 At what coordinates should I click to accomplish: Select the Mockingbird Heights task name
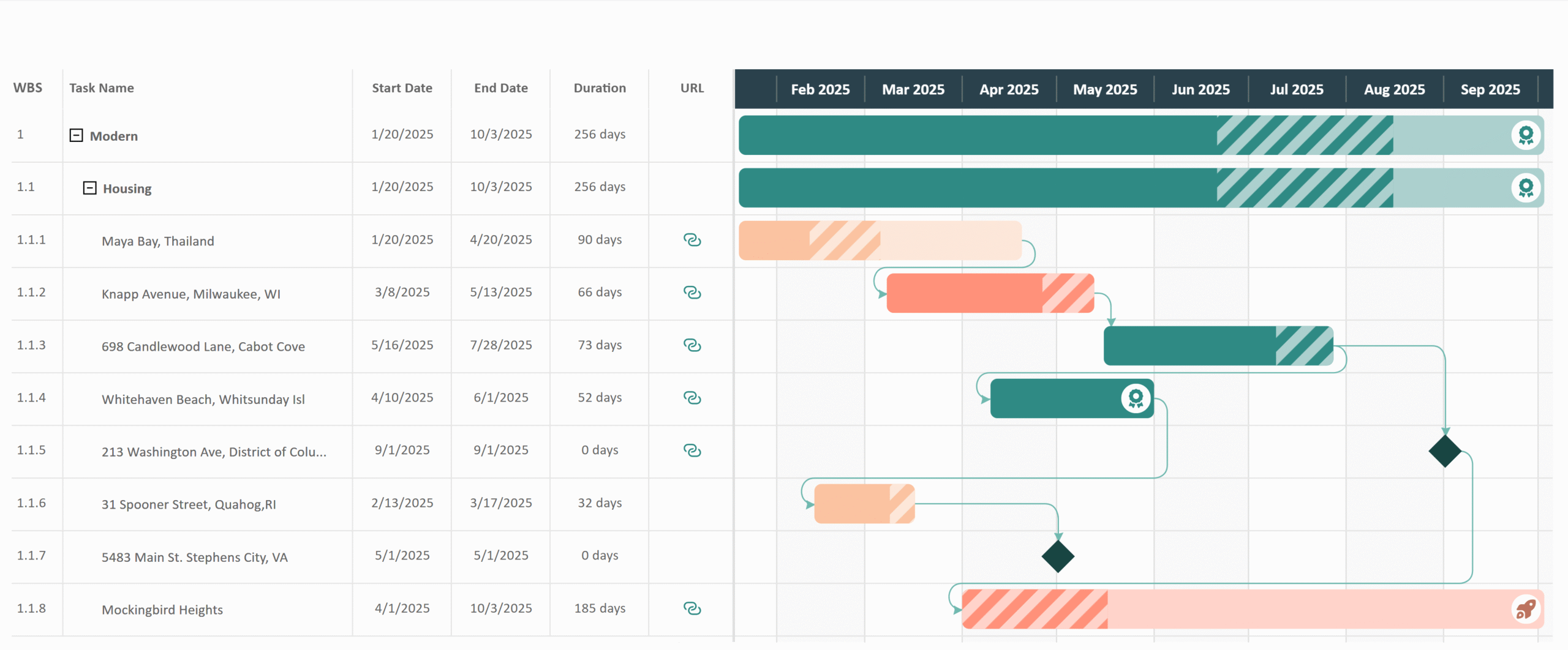[x=162, y=610]
